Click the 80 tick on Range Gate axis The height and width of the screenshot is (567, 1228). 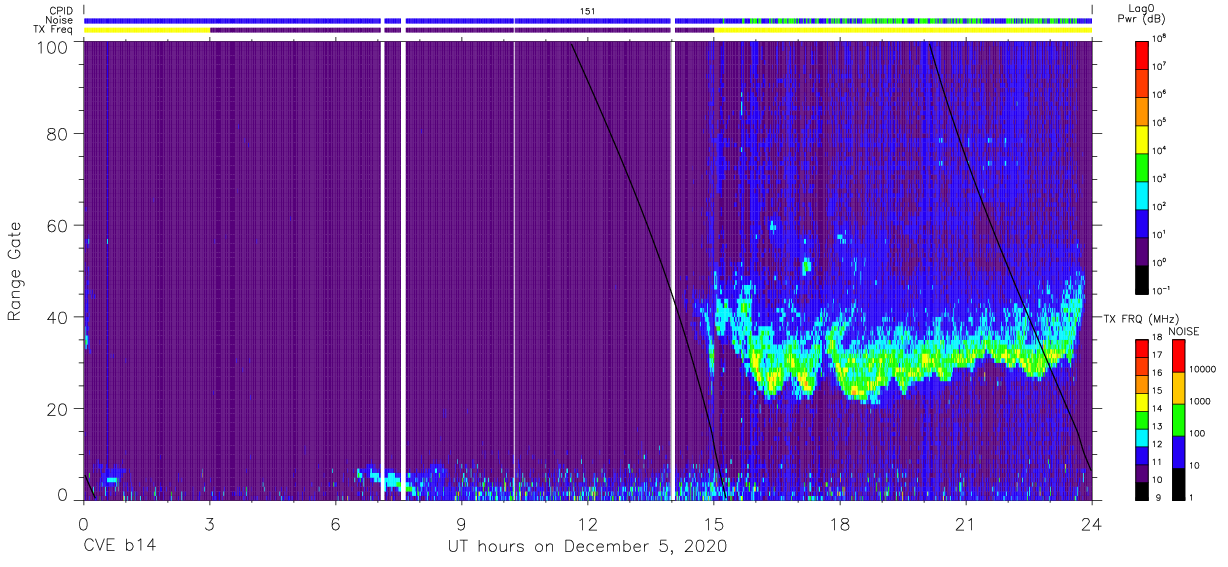(57, 134)
